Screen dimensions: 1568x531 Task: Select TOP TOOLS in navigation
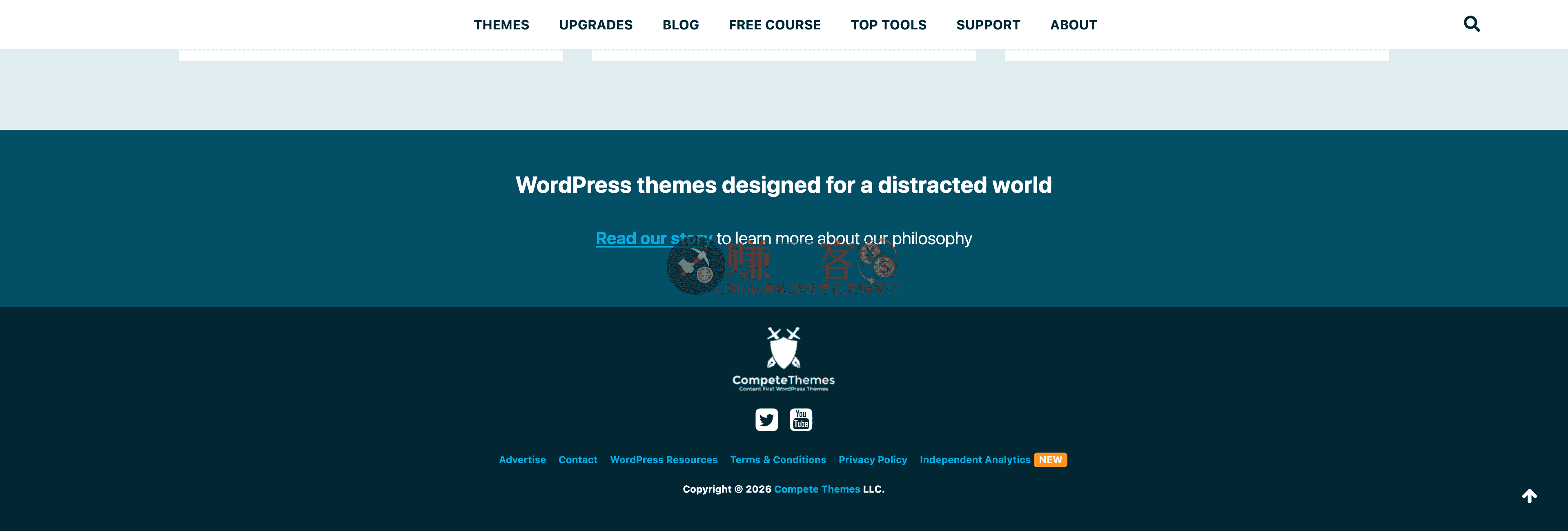(x=889, y=25)
